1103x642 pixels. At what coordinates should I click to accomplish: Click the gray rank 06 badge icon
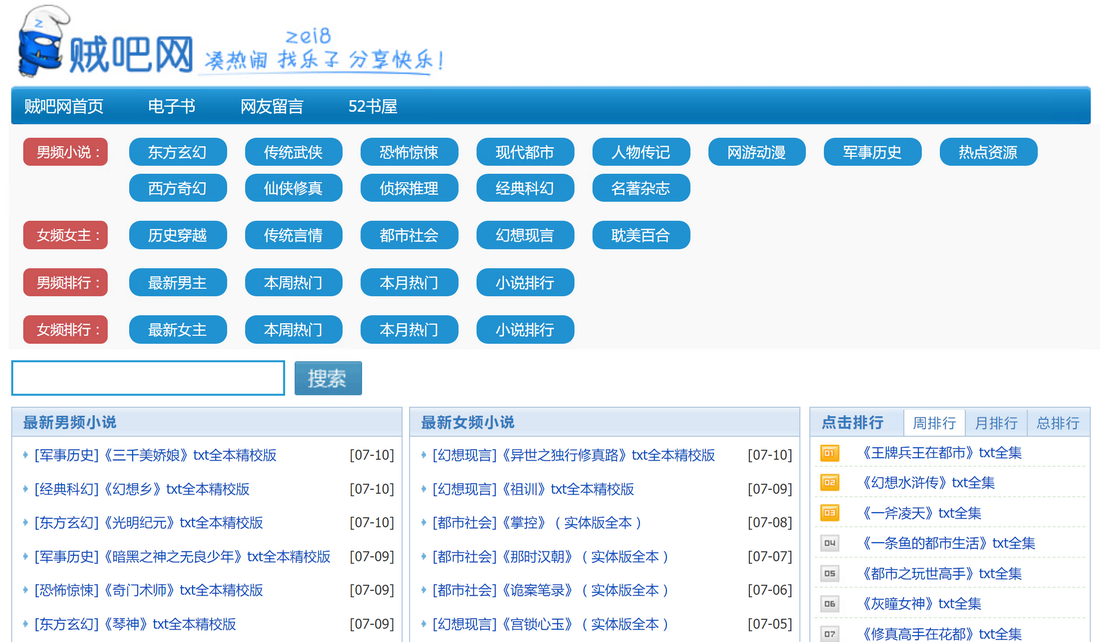coord(829,604)
